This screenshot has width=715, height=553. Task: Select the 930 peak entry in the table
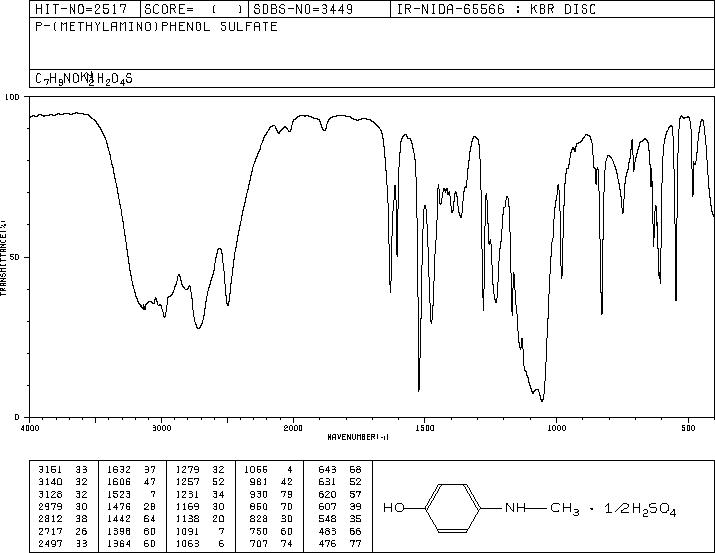pos(273,494)
